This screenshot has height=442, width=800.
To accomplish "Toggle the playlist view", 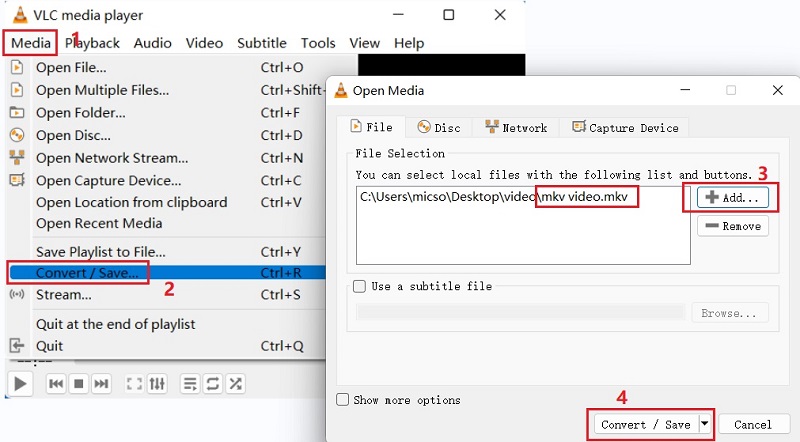I will pos(190,383).
